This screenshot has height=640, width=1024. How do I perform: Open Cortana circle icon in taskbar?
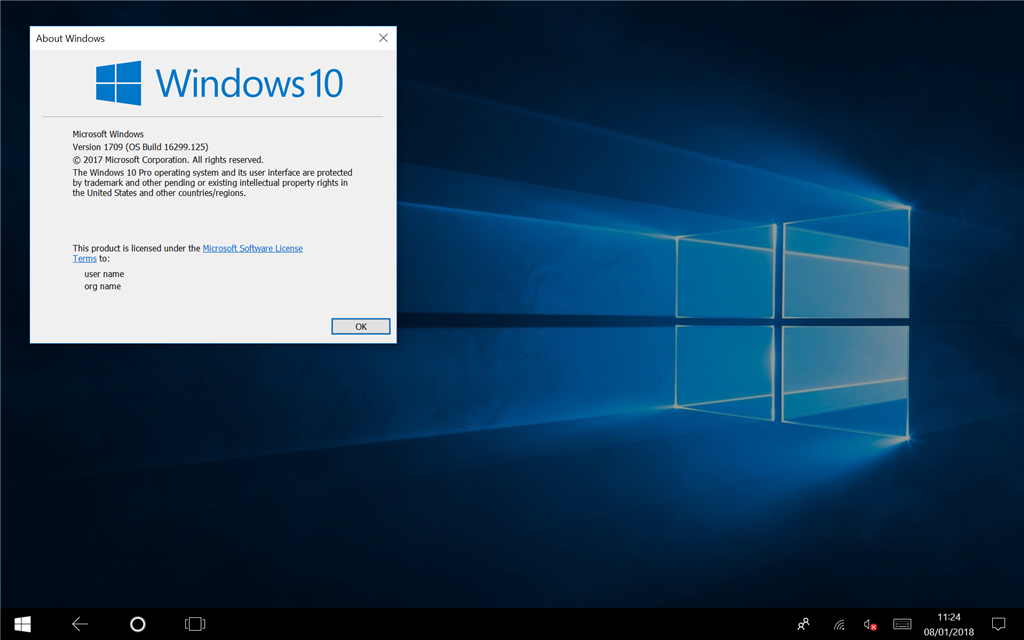coord(138,624)
